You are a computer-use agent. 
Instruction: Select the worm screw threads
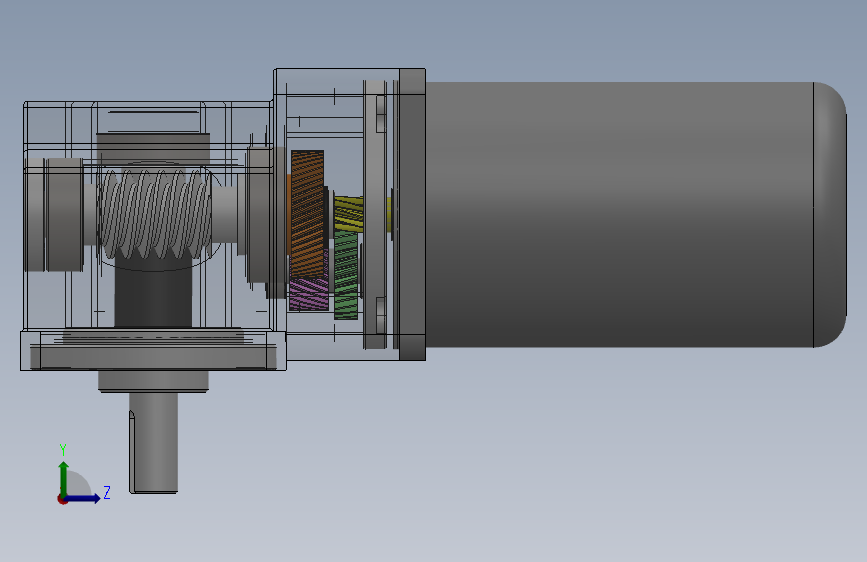pos(154,214)
